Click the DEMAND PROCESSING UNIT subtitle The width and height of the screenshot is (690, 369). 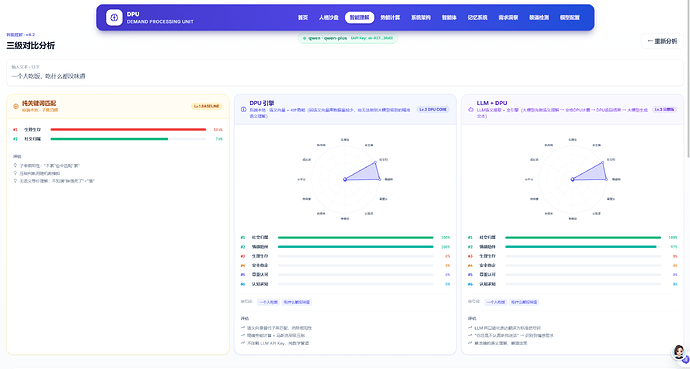click(x=160, y=22)
